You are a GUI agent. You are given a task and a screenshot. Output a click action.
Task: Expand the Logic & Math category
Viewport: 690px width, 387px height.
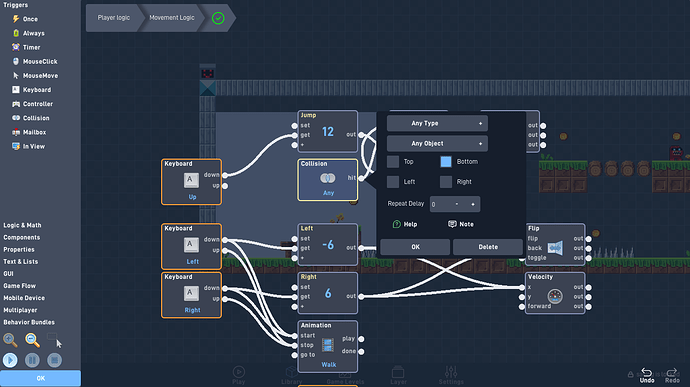point(22,225)
